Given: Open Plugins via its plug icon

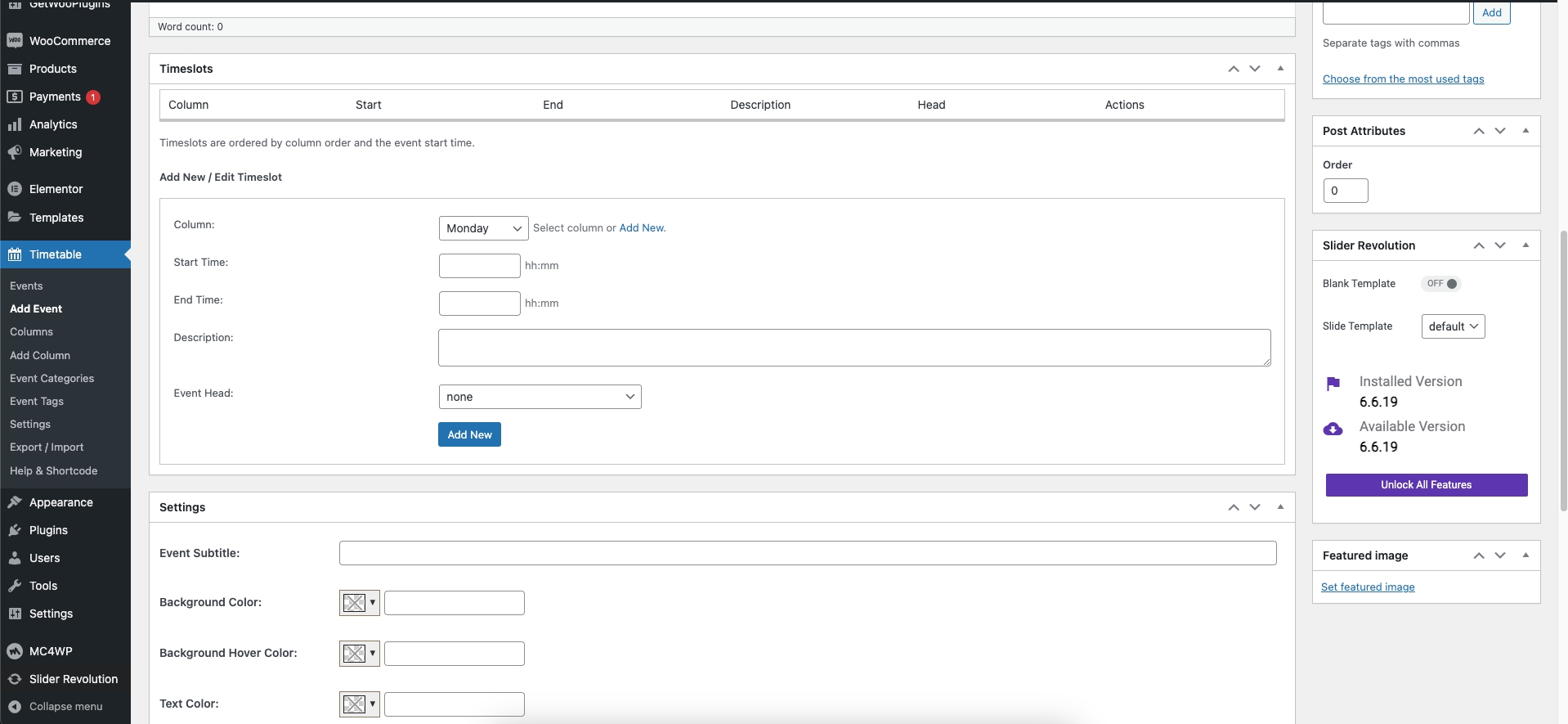Looking at the screenshot, I should pos(15,530).
